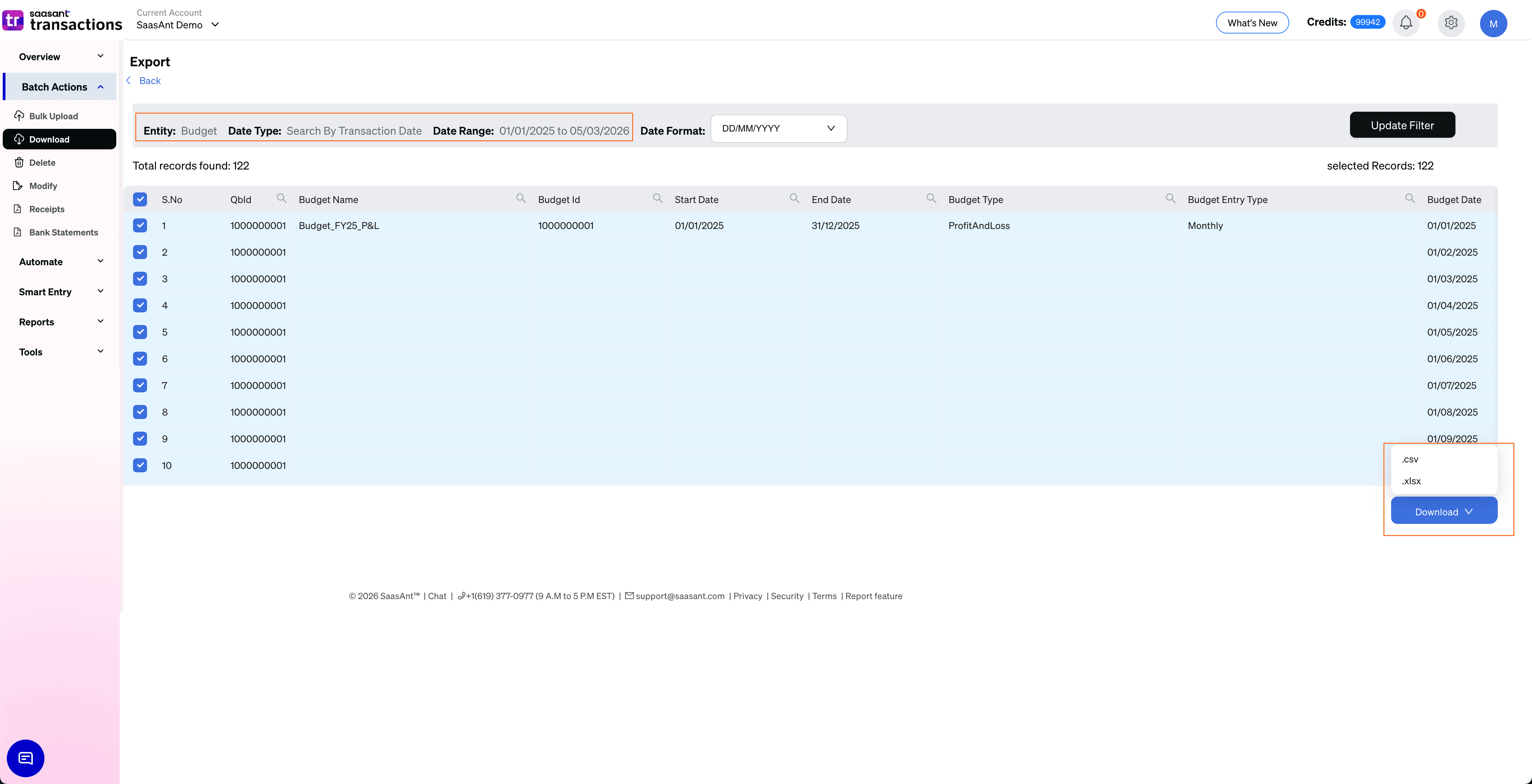
Task: Open the Receipts section
Action: coord(47,208)
